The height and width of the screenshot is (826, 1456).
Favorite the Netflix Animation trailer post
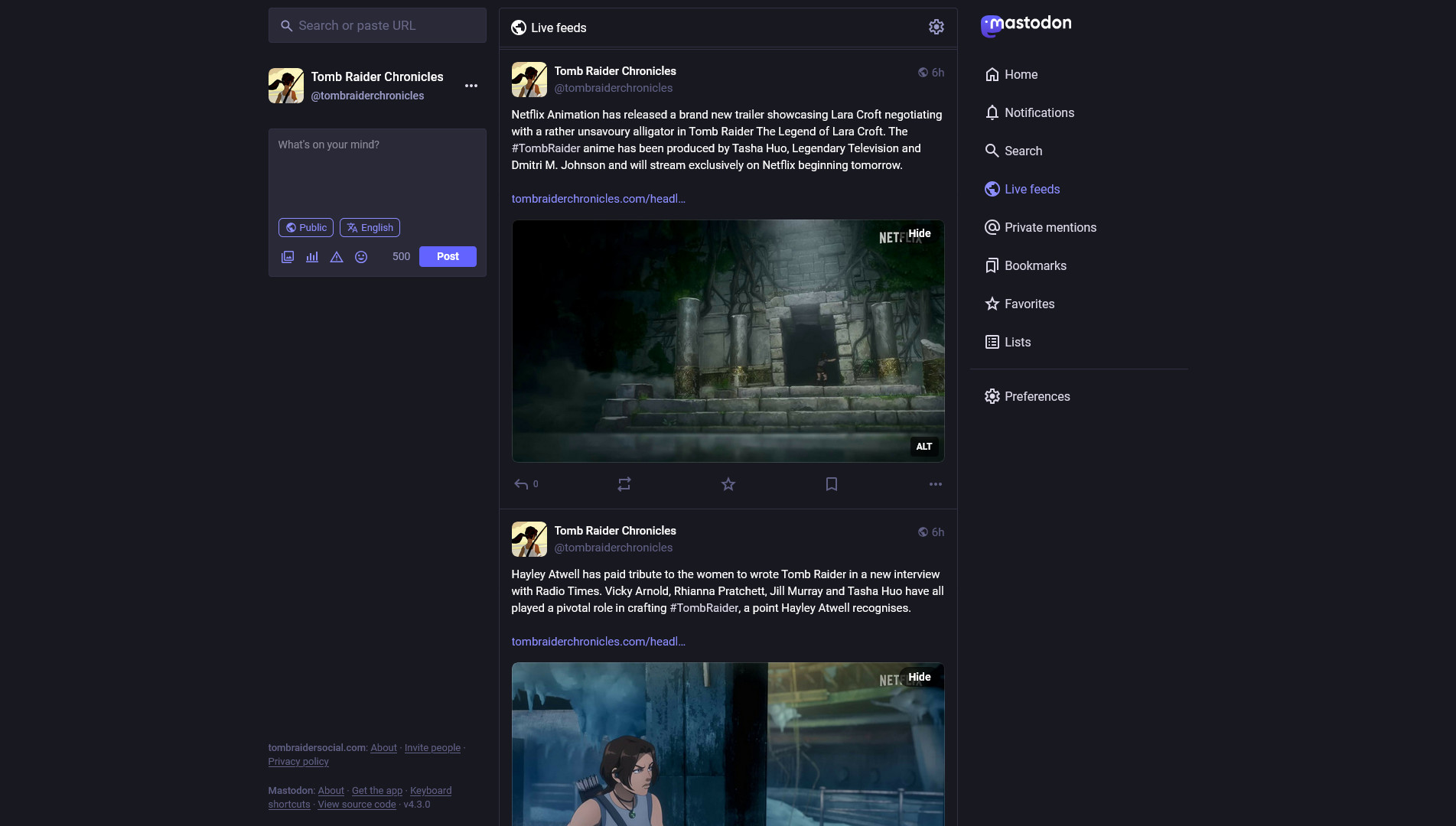[728, 484]
